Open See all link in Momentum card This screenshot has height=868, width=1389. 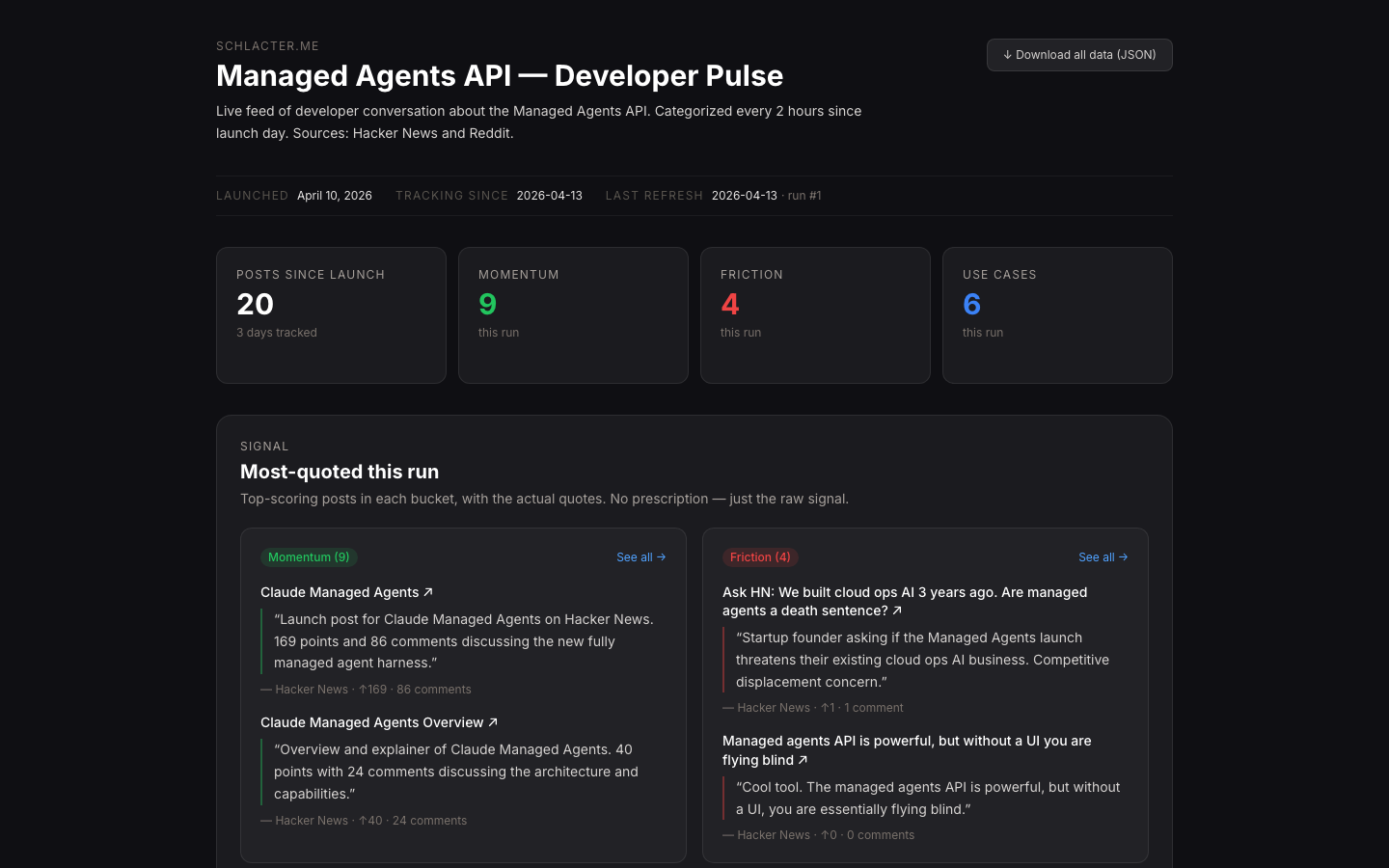(x=641, y=557)
